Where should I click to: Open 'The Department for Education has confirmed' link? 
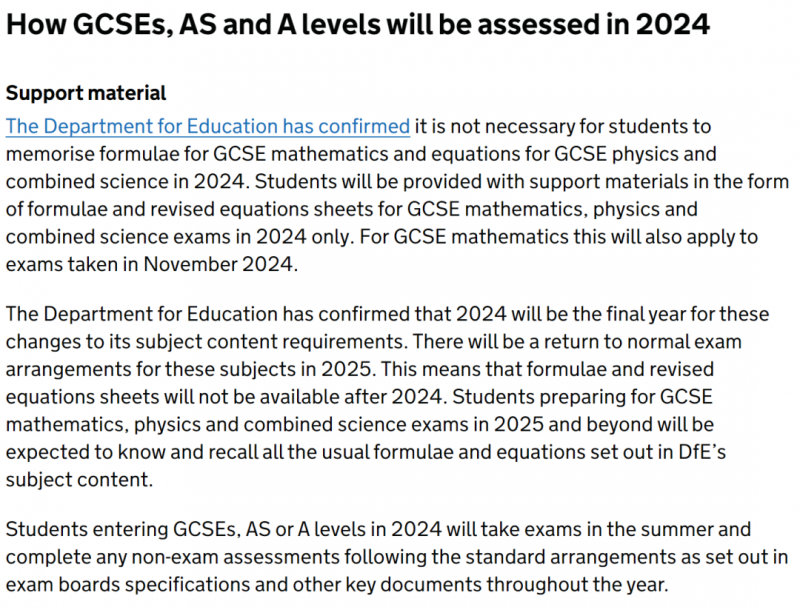pos(208,126)
